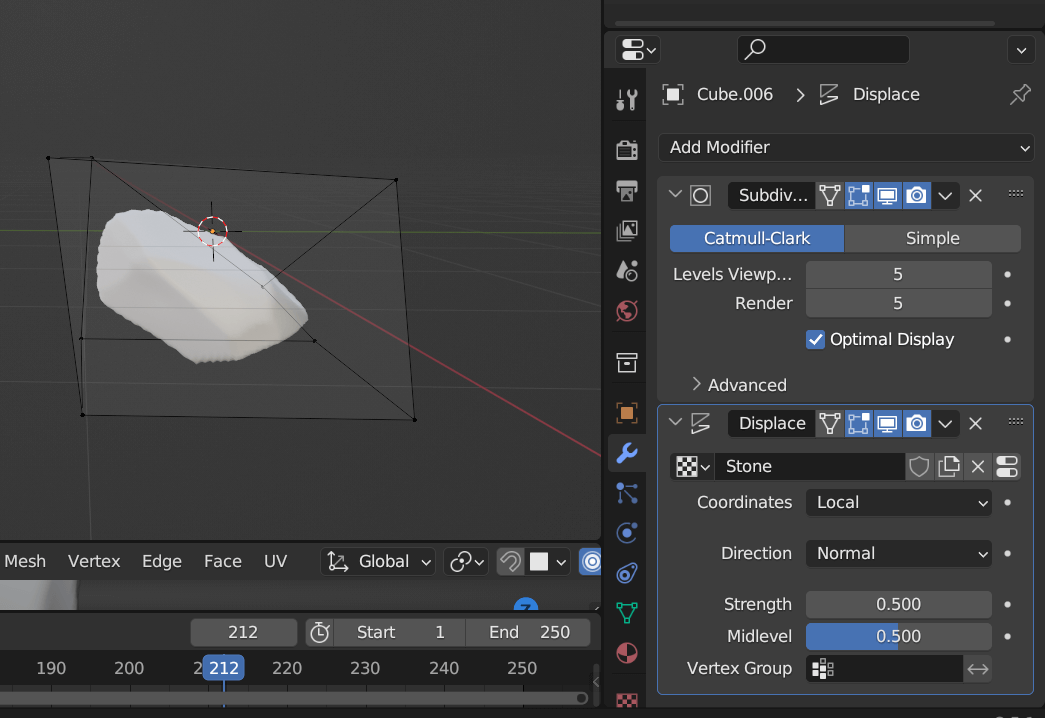
Task: Click the Levels Viewport value field
Action: point(898,275)
